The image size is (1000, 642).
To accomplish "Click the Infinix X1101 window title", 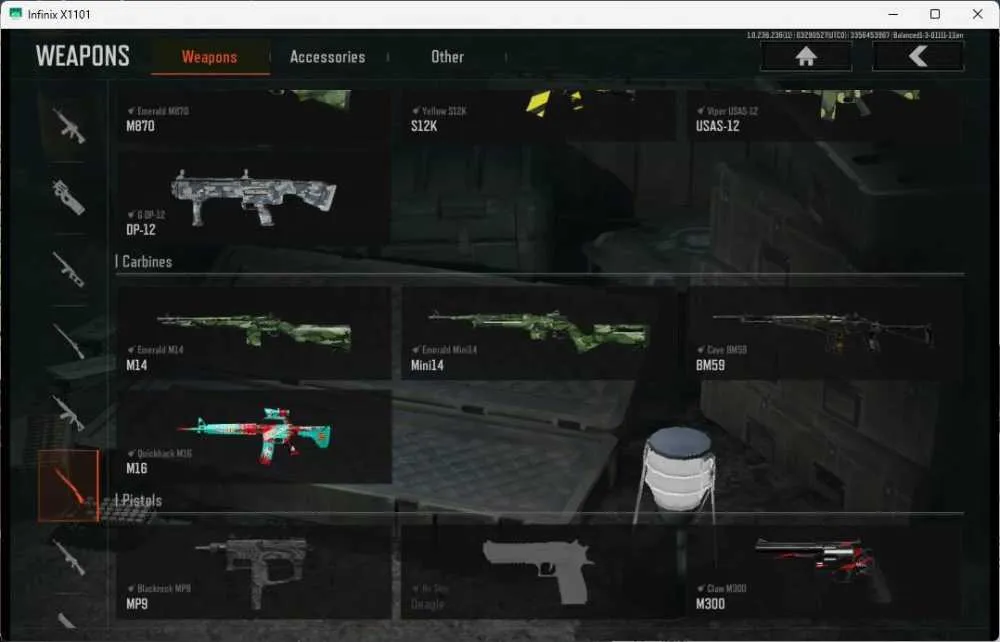I will [x=59, y=14].
